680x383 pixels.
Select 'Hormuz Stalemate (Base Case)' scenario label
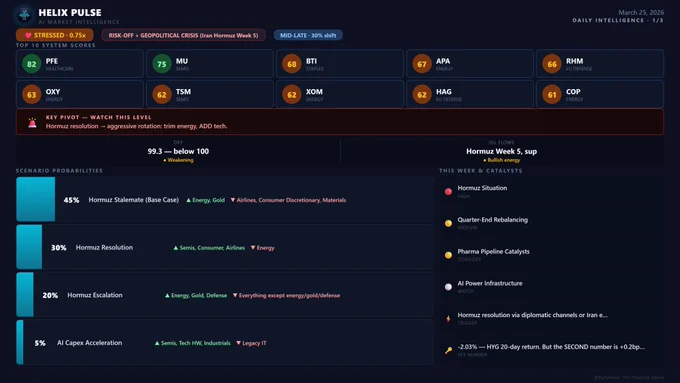134,200
